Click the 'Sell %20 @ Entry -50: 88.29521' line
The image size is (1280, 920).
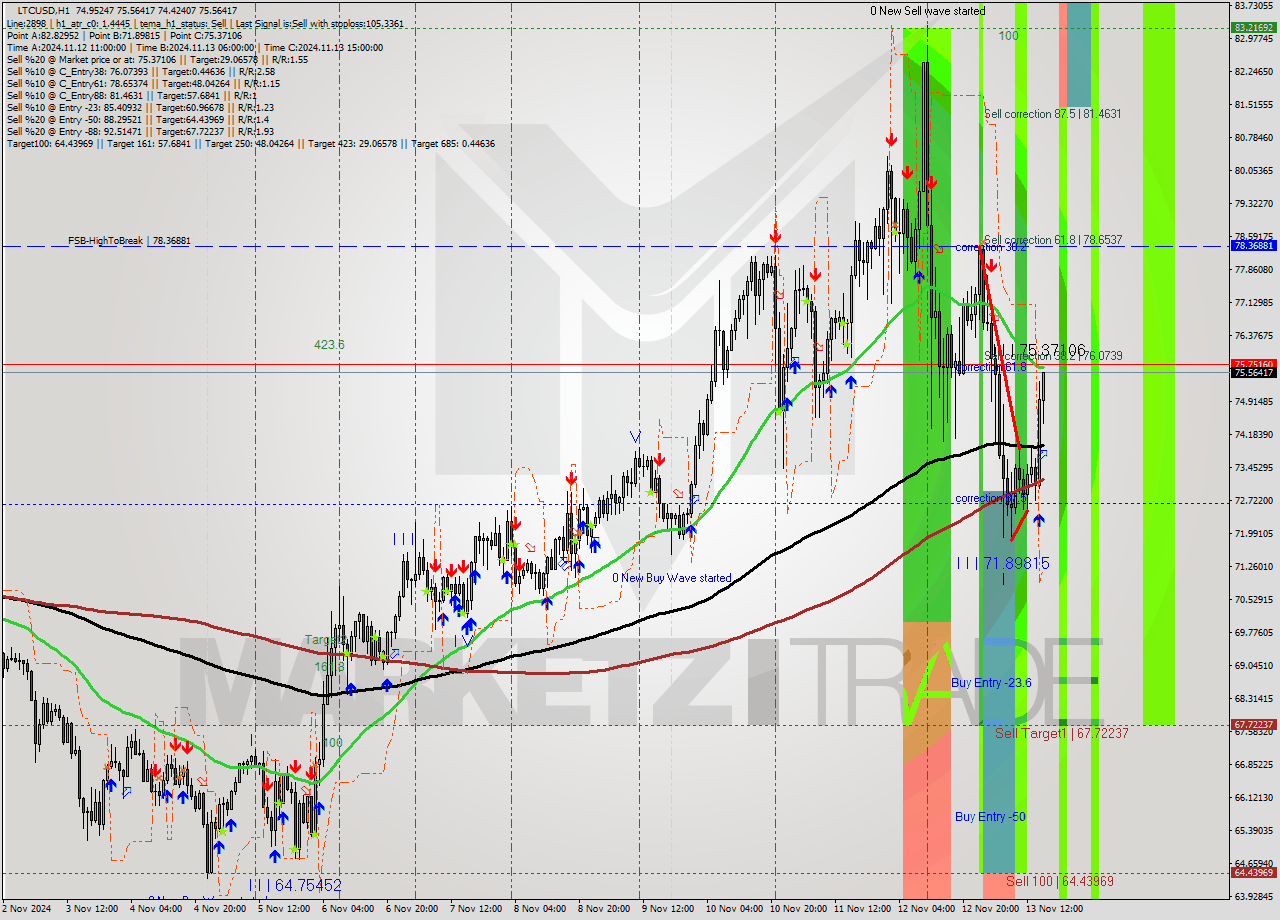pyautogui.click(x=136, y=119)
